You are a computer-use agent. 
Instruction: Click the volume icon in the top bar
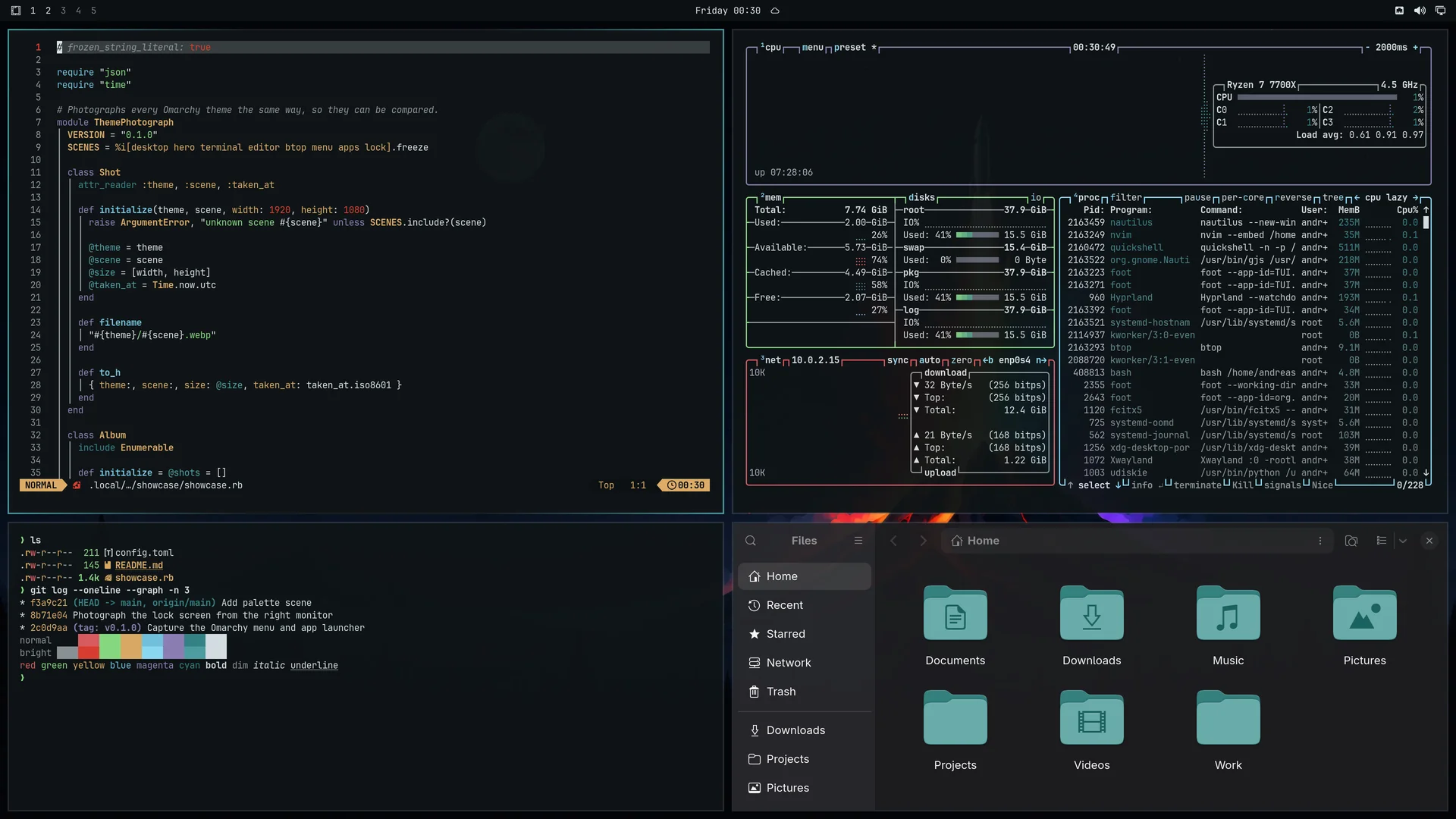coord(1420,11)
